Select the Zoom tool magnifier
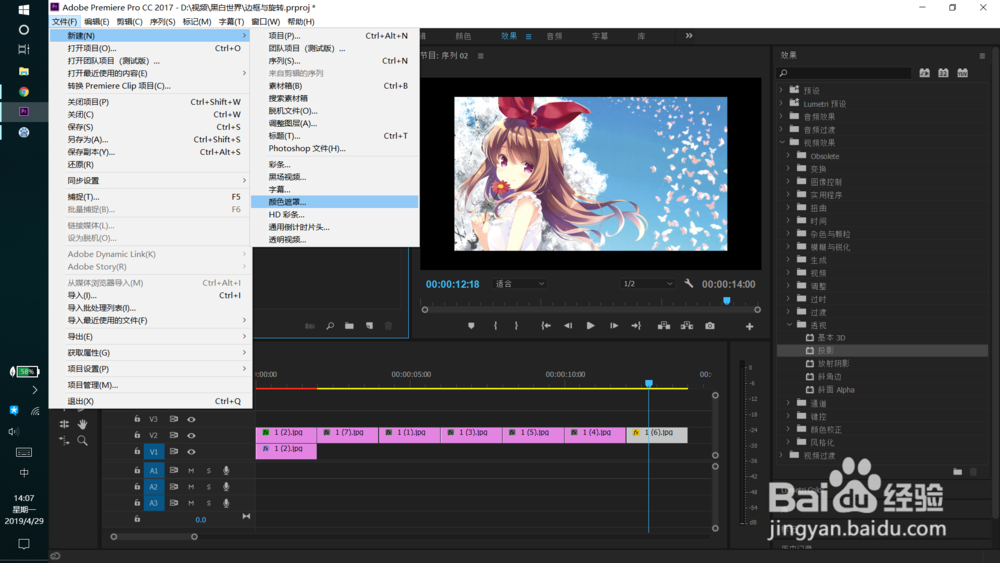 [x=82, y=441]
